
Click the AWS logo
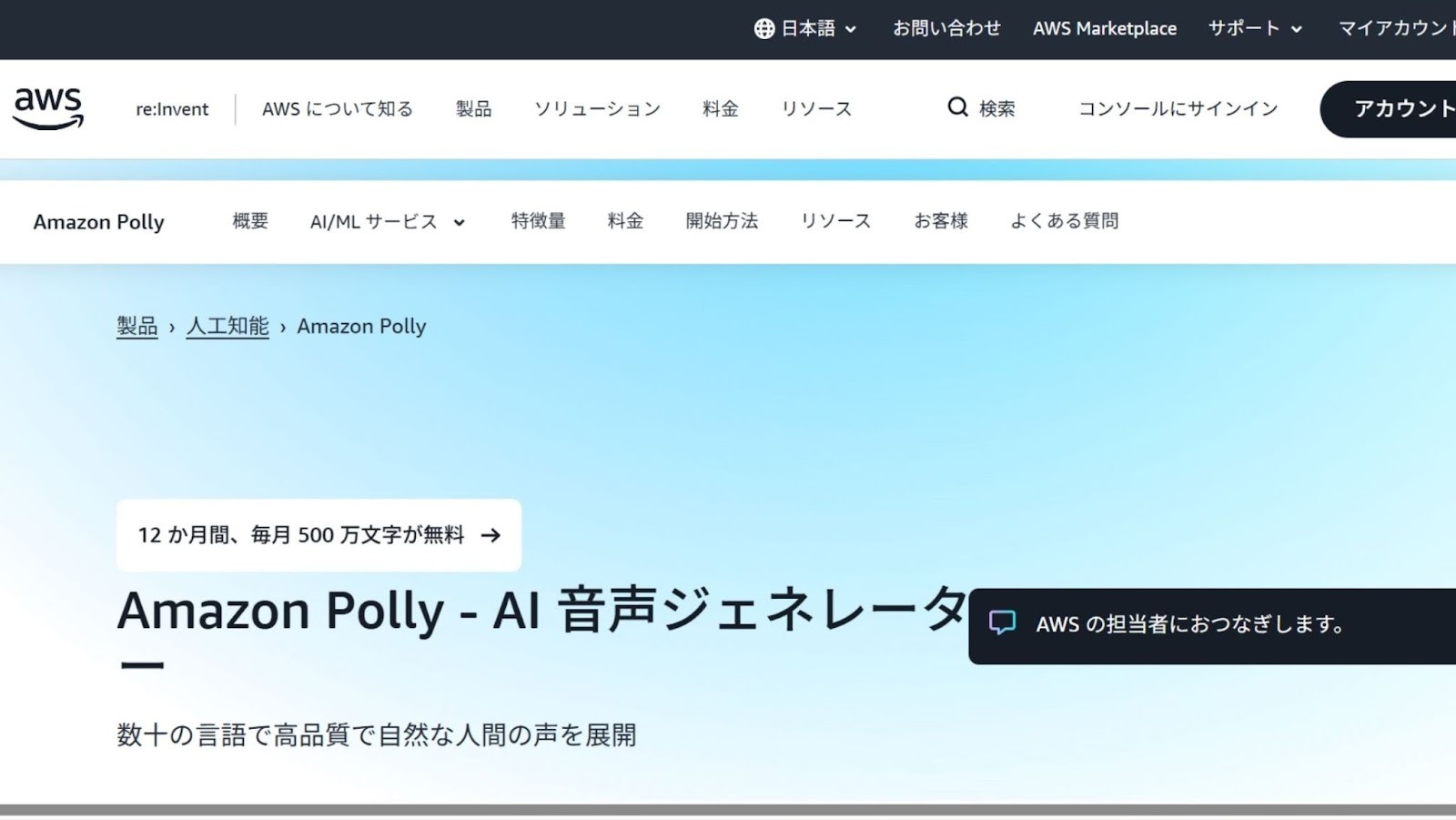(x=48, y=108)
